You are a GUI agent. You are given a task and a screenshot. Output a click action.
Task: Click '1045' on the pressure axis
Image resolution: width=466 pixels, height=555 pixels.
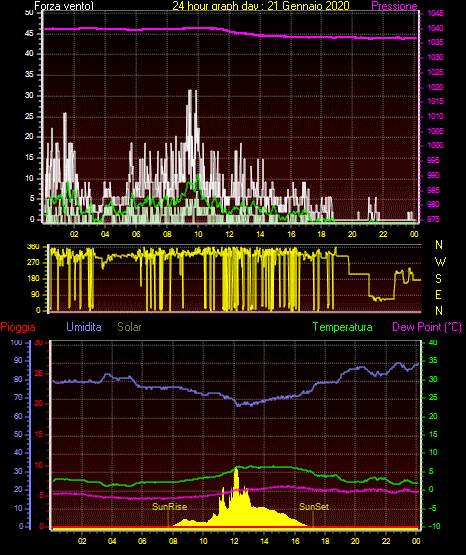coord(435,13)
